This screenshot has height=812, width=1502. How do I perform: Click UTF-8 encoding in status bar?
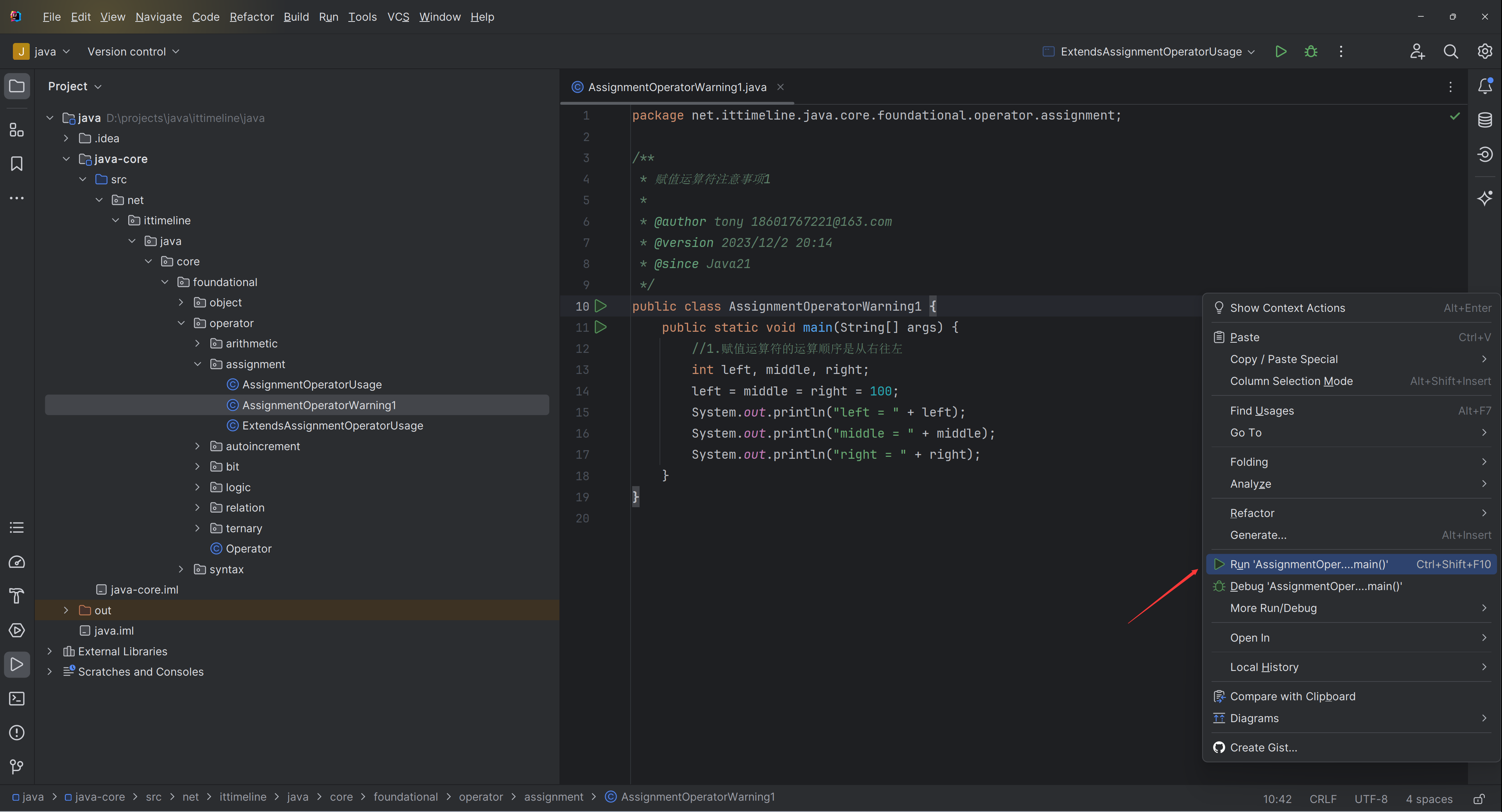[1370, 799]
